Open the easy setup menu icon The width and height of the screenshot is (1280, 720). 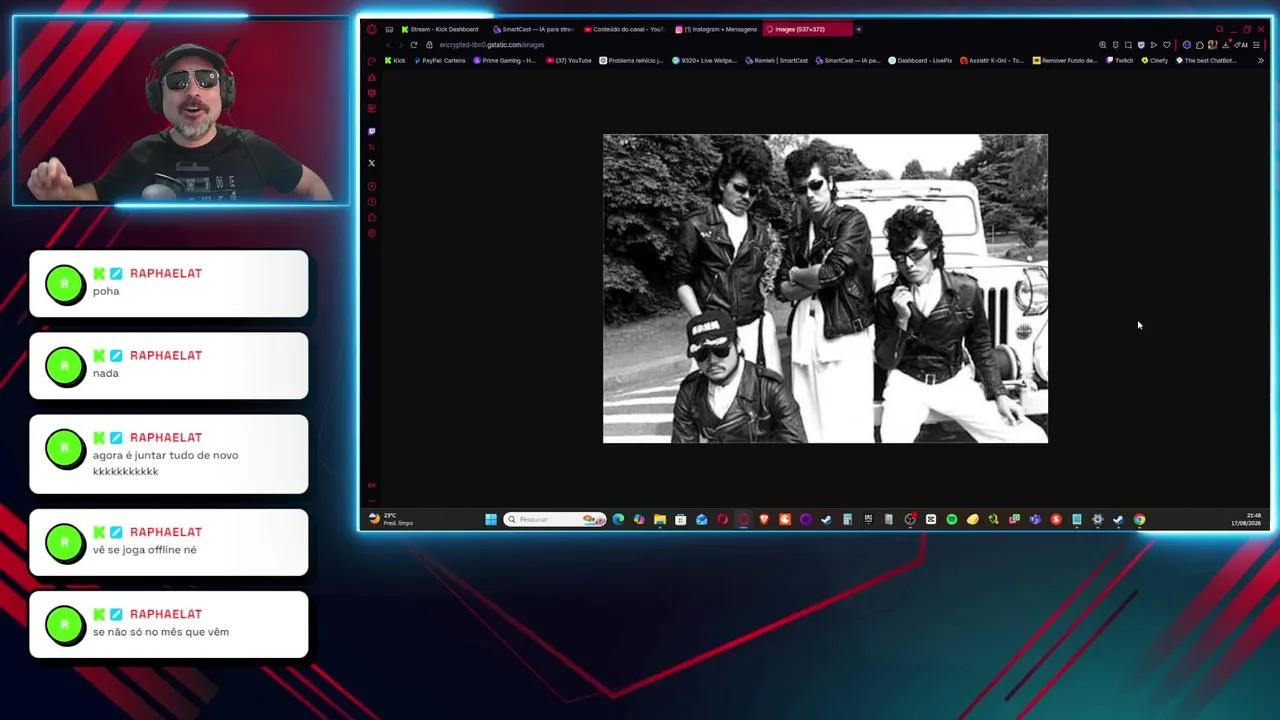[x=1257, y=45]
